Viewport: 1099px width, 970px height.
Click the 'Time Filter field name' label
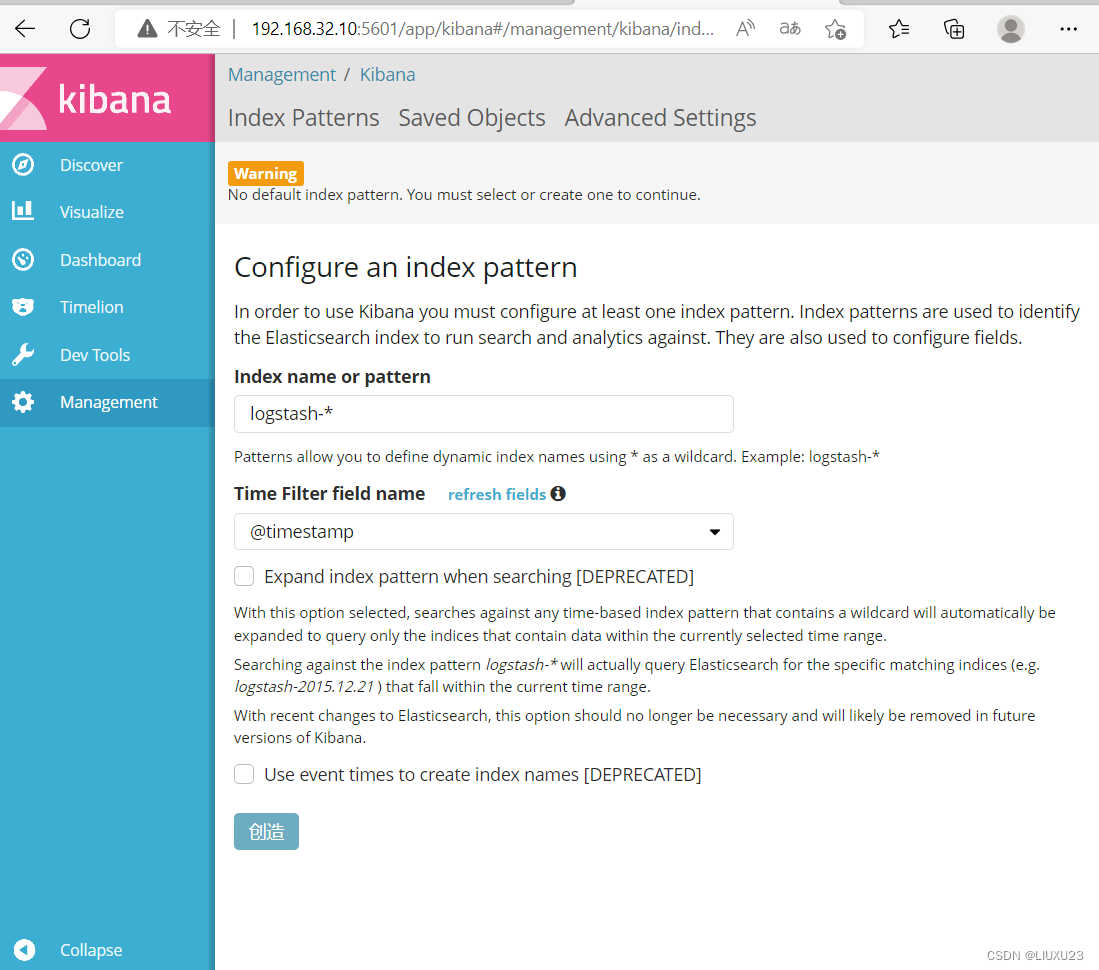coord(329,493)
